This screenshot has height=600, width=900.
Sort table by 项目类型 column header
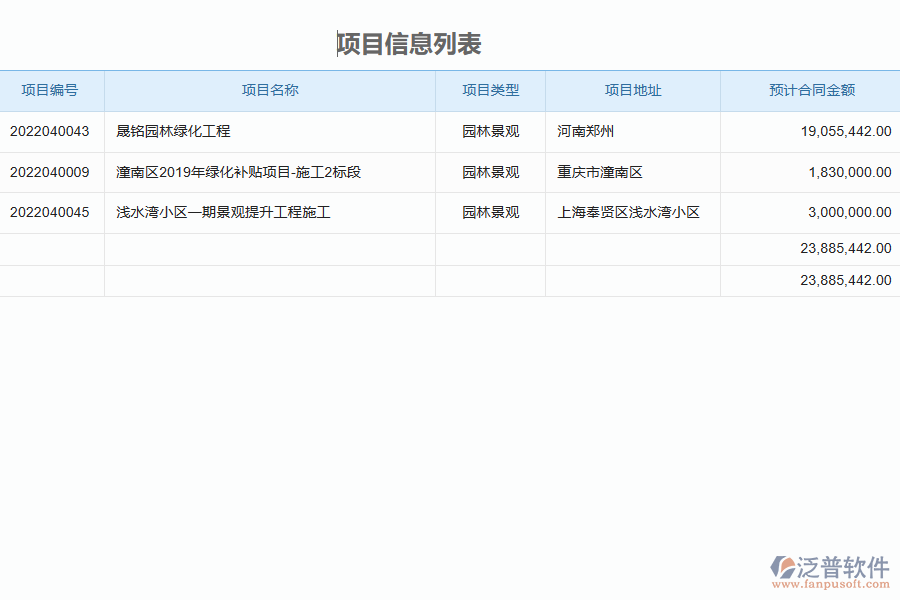[489, 90]
